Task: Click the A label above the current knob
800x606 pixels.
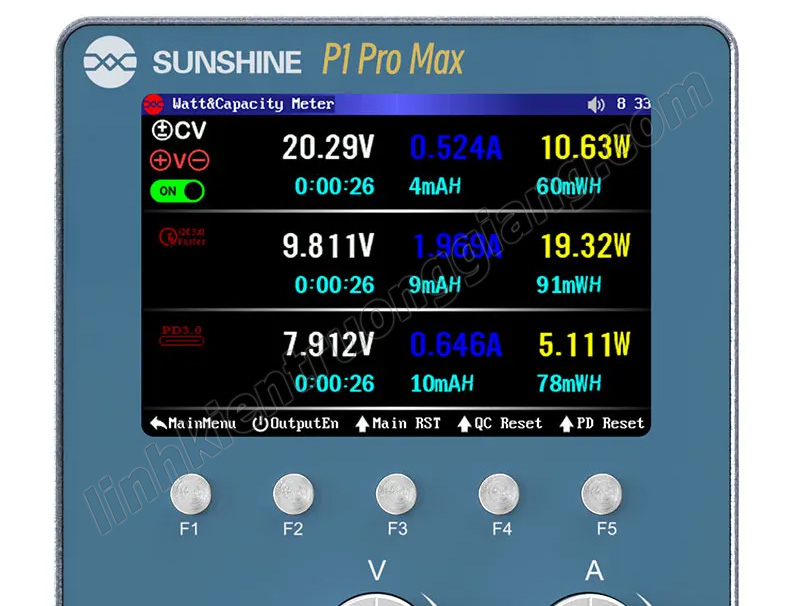Action: [594, 570]
